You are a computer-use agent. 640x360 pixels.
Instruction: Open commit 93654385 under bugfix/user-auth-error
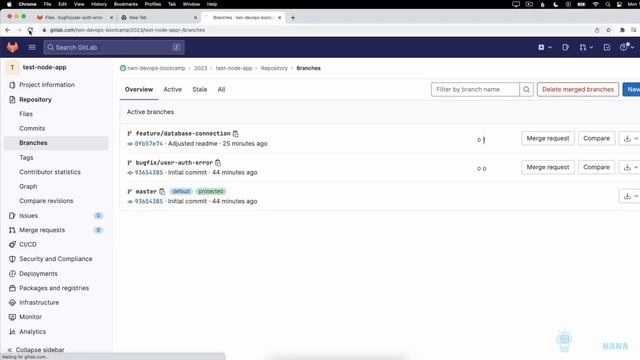[x=149, y=173]
